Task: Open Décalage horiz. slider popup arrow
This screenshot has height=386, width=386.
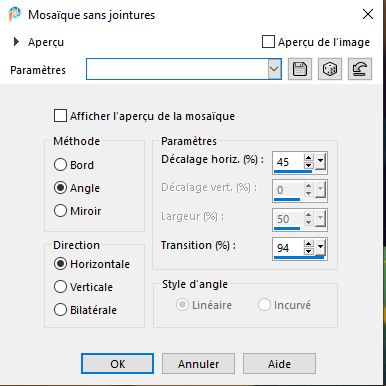Action: 320,162
